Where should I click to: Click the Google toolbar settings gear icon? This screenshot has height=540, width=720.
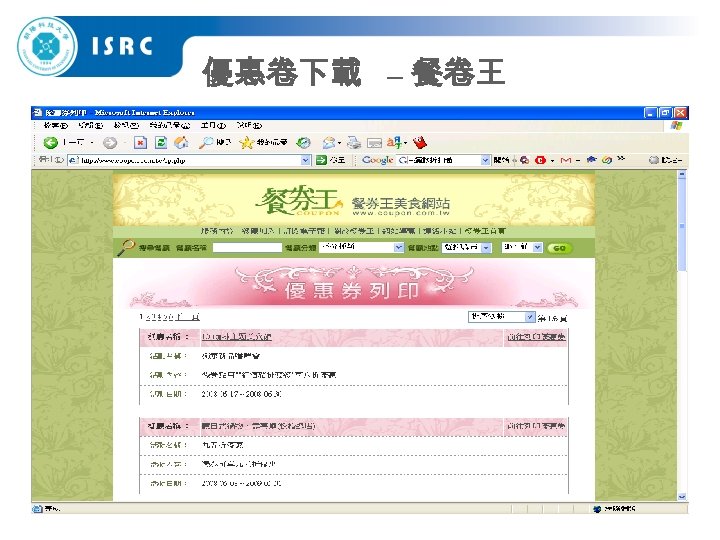click(x=653, y=160)
